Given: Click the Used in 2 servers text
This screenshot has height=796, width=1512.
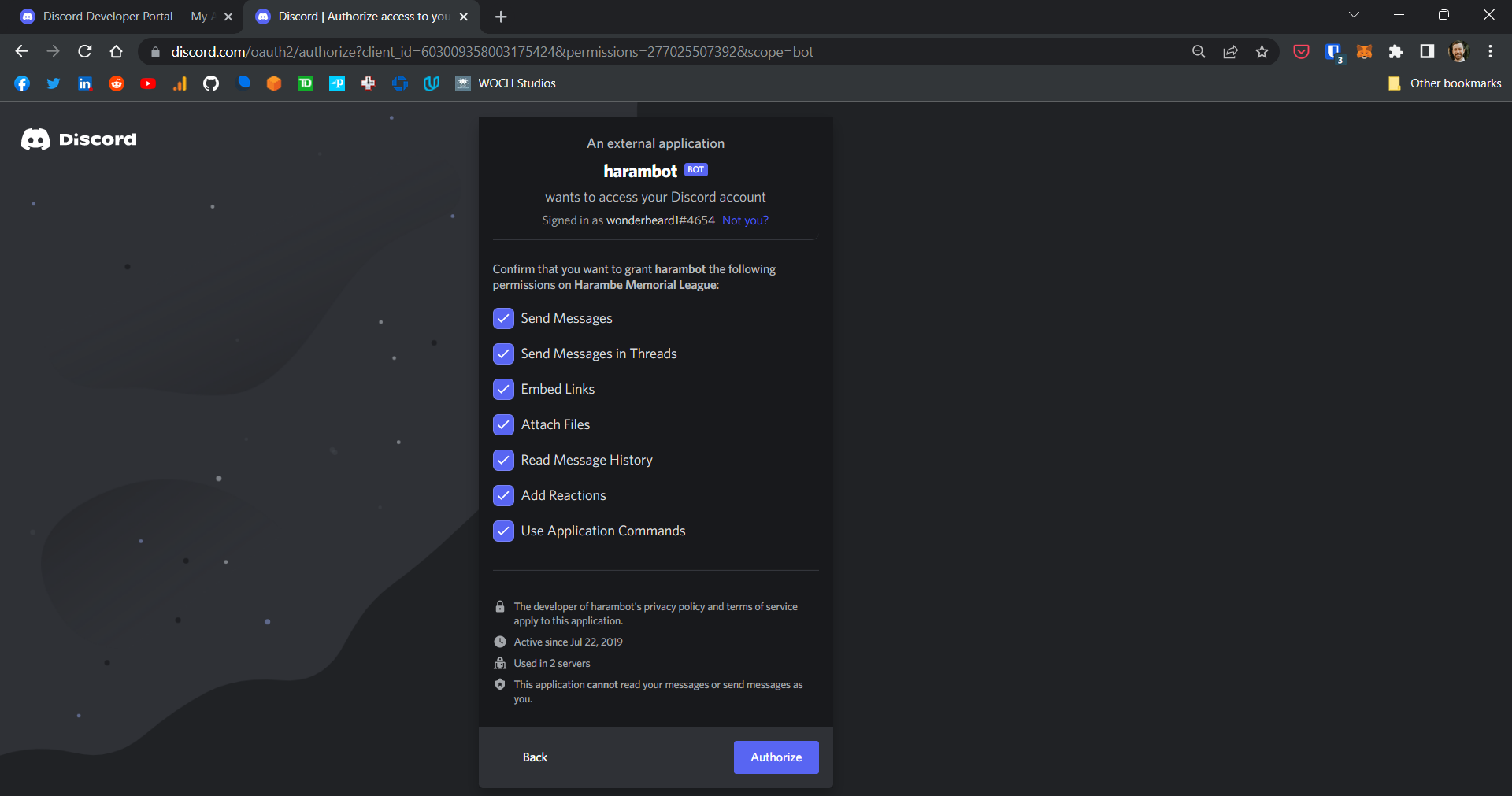Looking at the screenshot, I should 552,664.
